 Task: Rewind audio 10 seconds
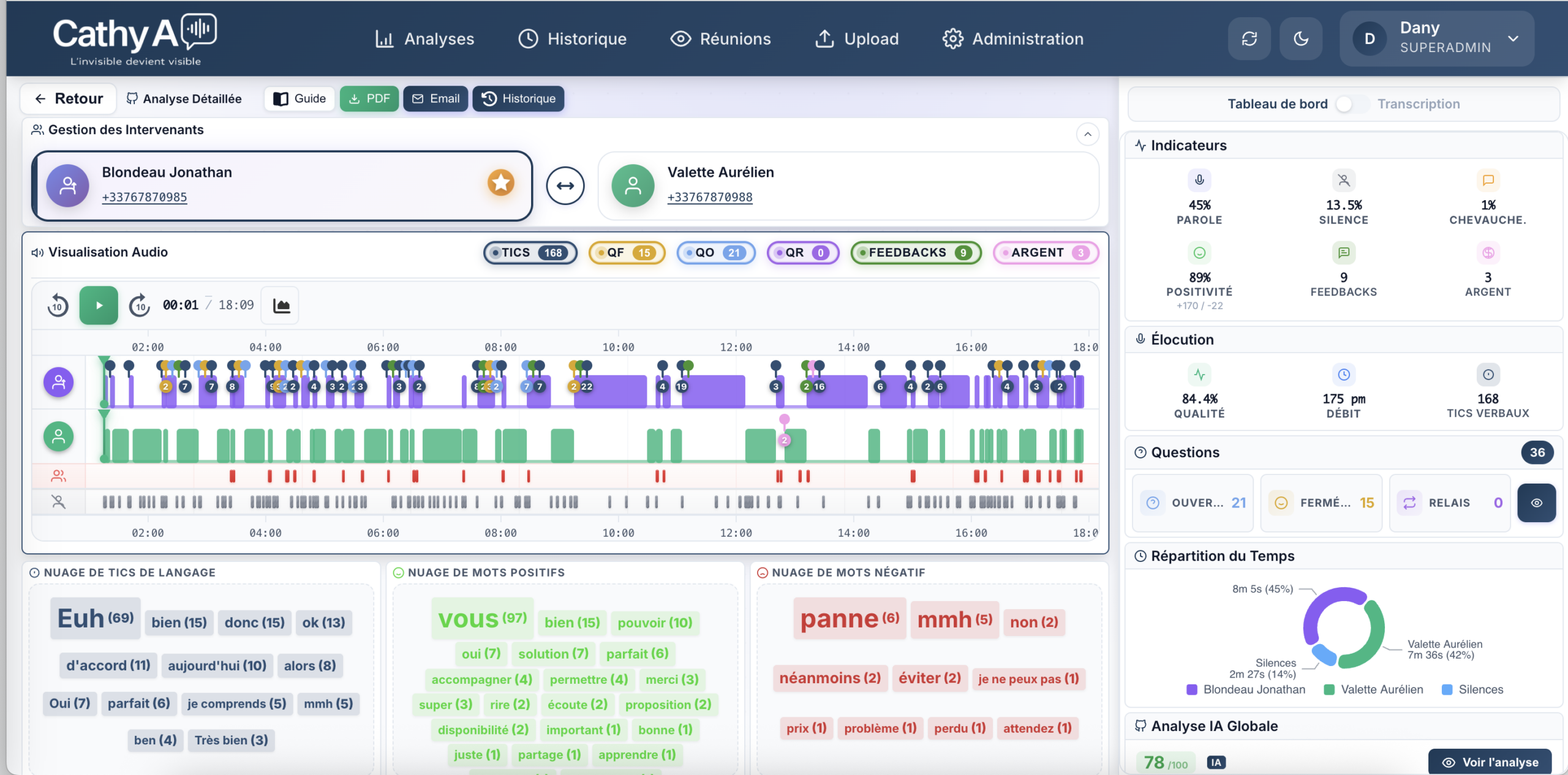(x=58, y=305)
